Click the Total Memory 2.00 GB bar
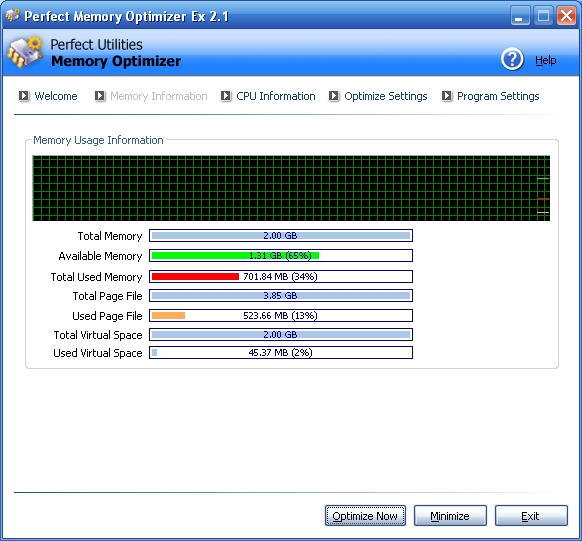582x541 pixels. pyautogui.click(x=281, y=236)
